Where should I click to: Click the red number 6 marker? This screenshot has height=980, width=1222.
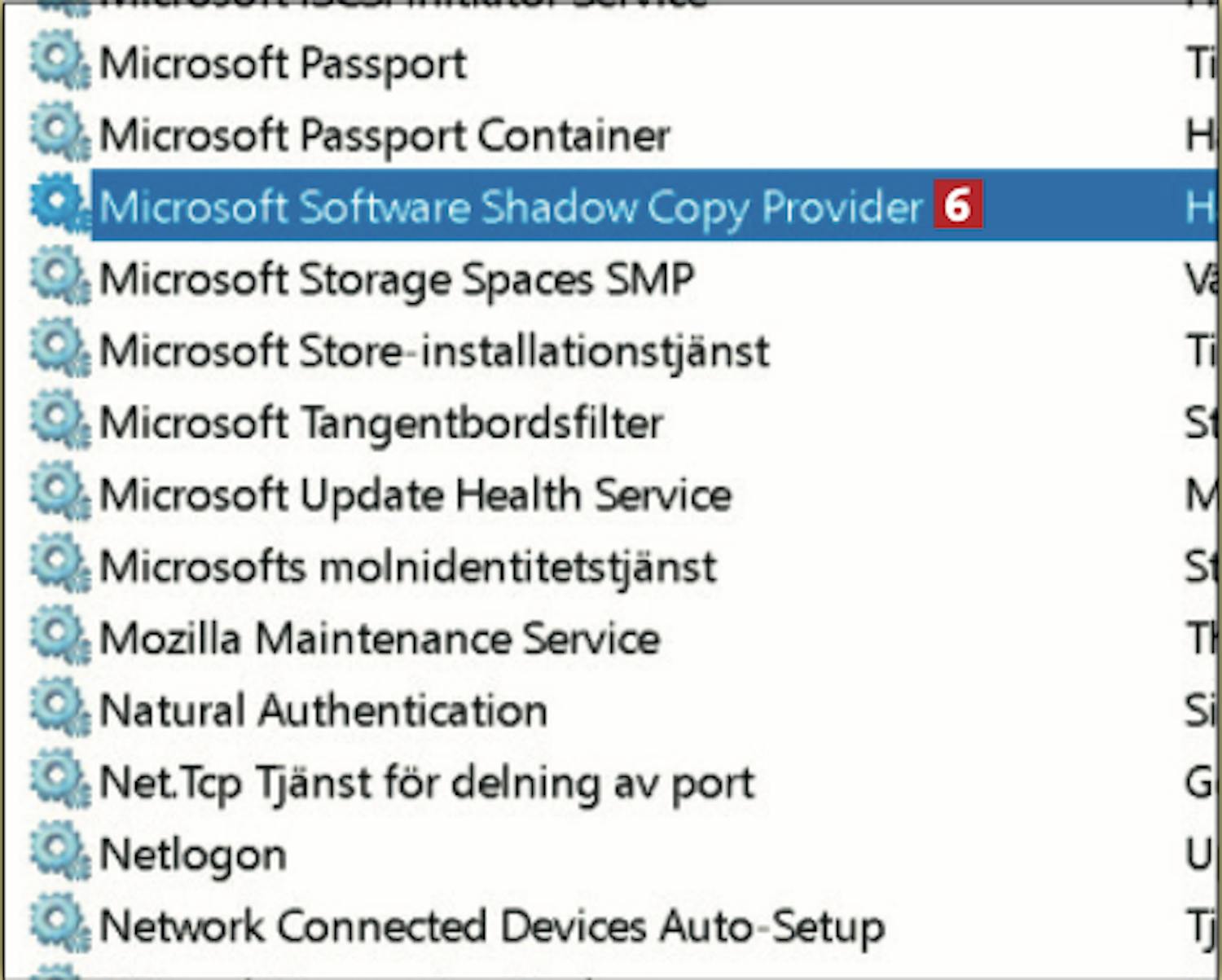coord(958,204)
